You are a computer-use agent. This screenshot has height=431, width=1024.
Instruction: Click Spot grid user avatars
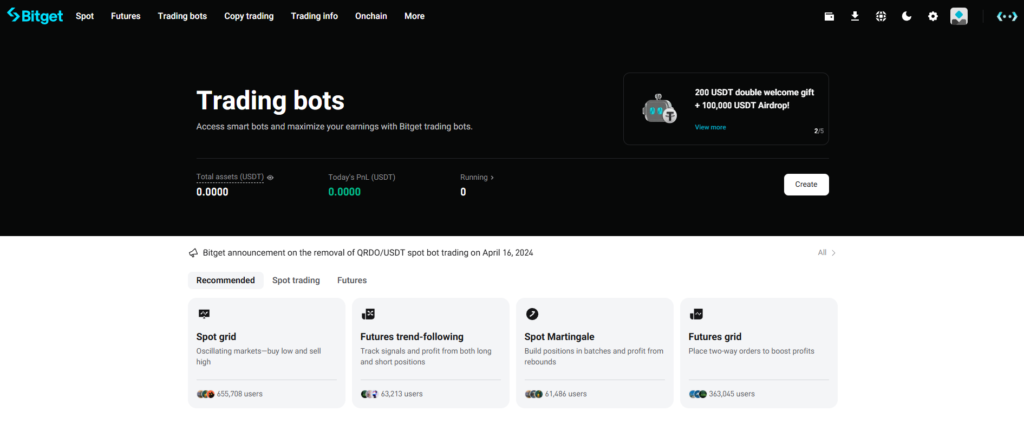(x=206, y=394)
